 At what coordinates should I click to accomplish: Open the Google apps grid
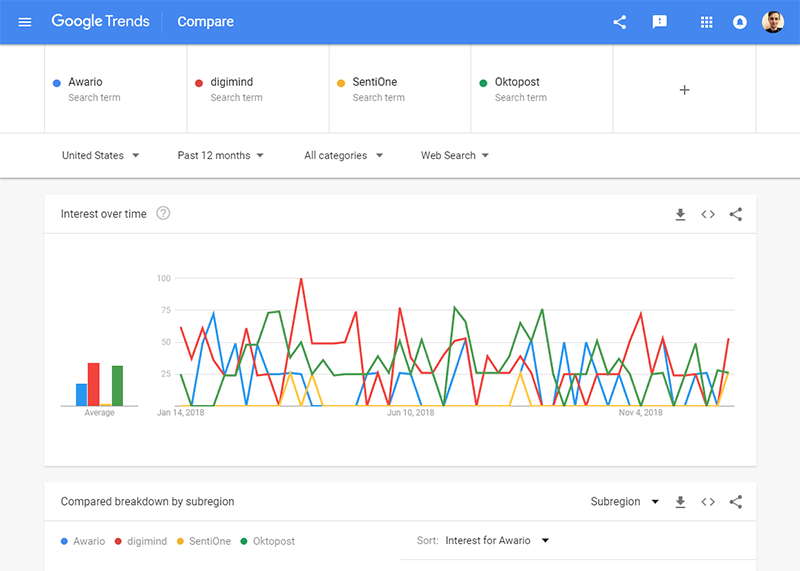[706, 22]
